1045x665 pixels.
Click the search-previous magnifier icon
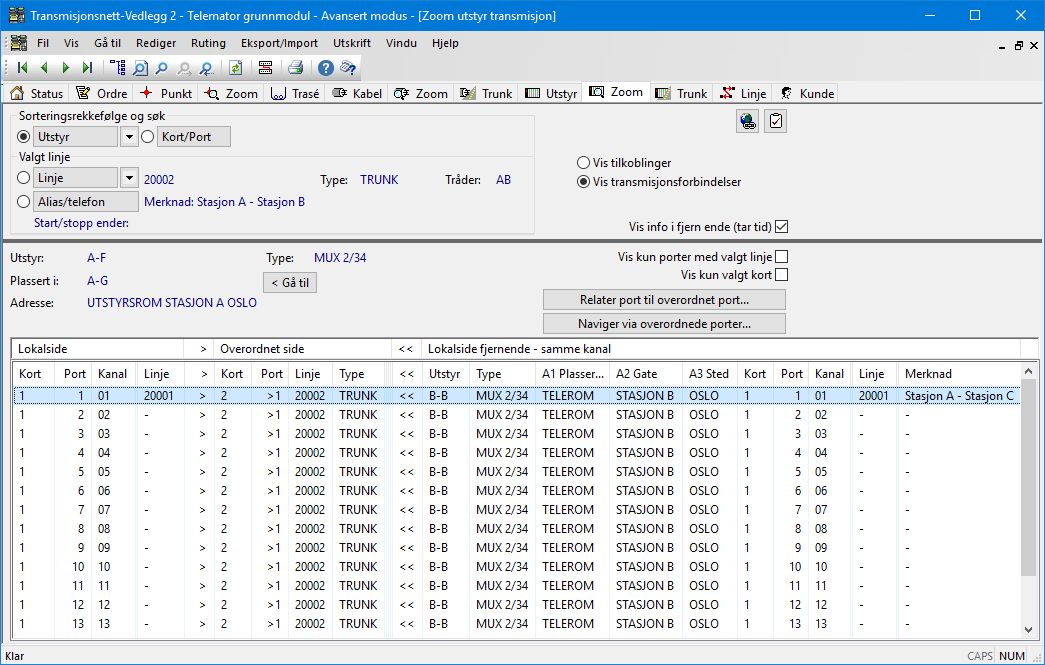point(207,68)
